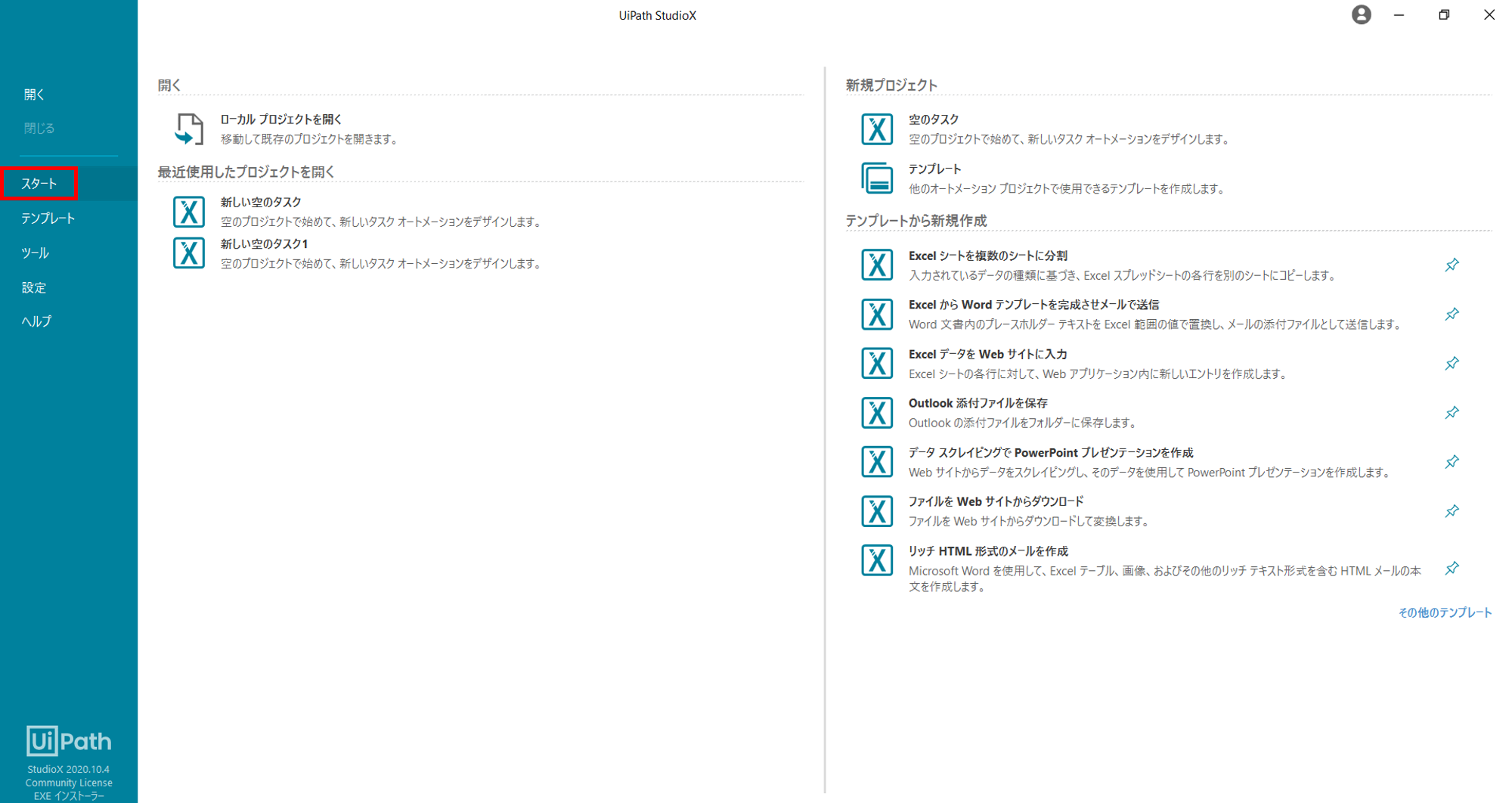Viewport: 1512px width, 803px height.
Task: Click icon for Excel シートを複数のシートに分割
Action: click(877, 265)
